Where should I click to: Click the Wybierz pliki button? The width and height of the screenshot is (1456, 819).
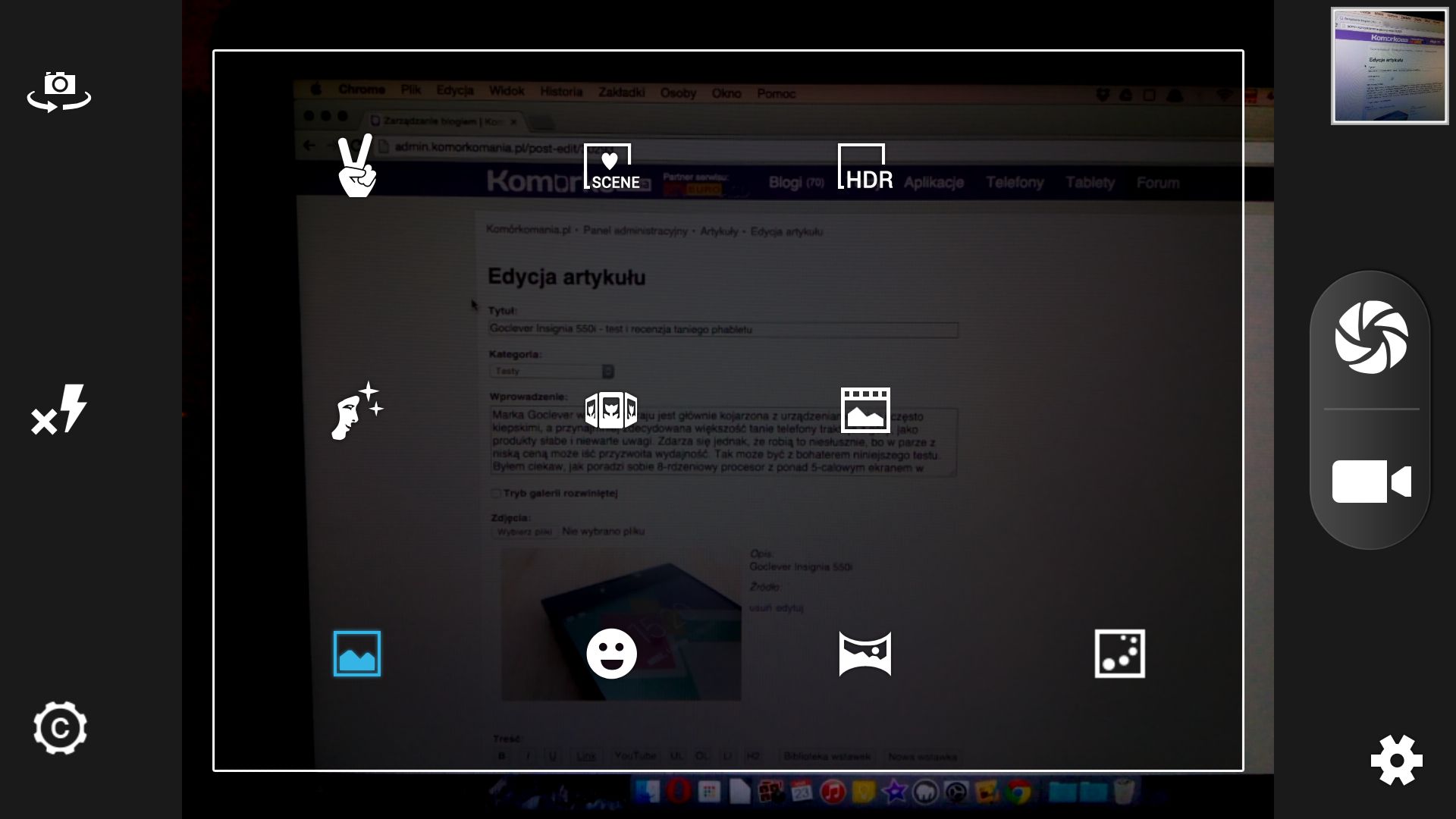tap(523, 532)
